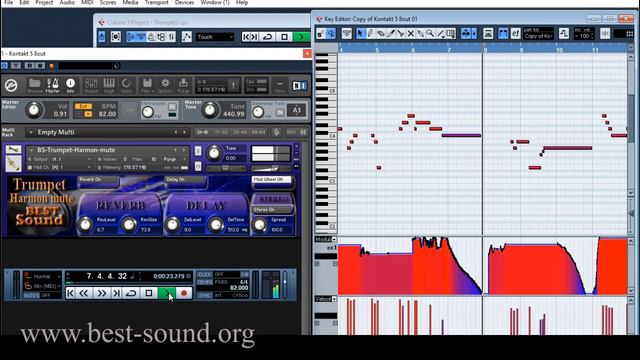Screen dimensions: 640x360
Task: Open the Transport menu
Action: (x=157, y=2)
